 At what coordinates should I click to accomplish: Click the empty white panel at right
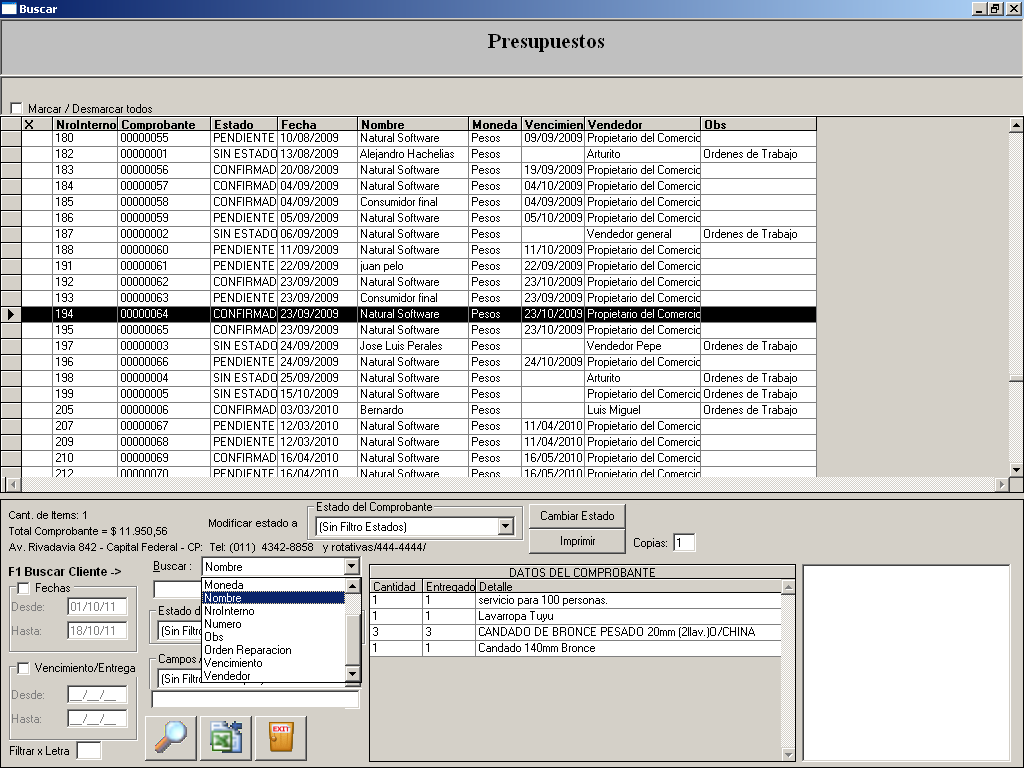tap(906, 662)
